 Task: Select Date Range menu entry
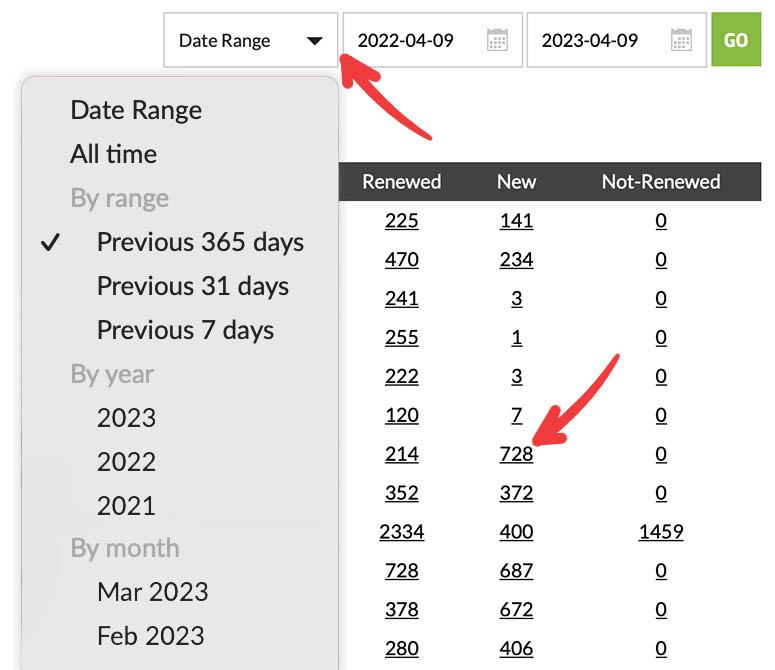(136, 110)
